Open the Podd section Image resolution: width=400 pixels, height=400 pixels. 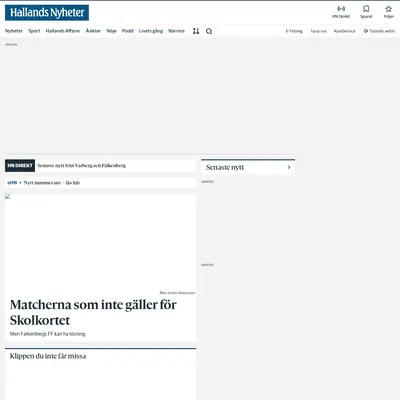pos(128,31)
